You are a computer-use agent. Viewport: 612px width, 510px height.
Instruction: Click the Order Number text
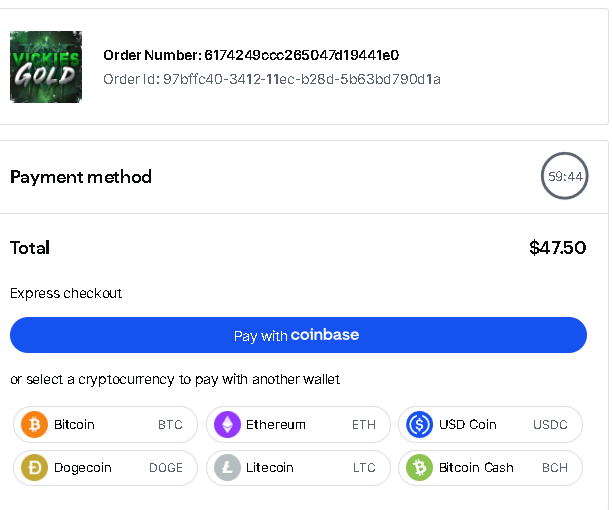point(251,55)
